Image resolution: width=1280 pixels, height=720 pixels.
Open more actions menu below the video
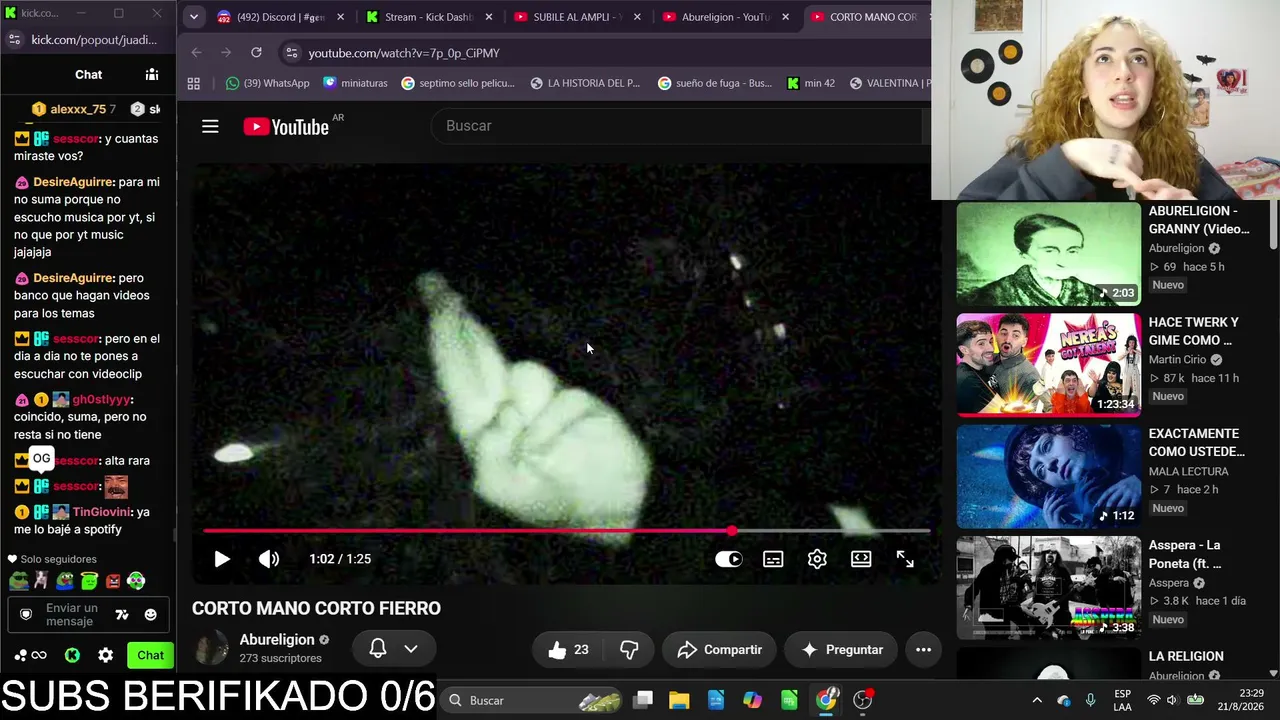[x=923, y=650]
